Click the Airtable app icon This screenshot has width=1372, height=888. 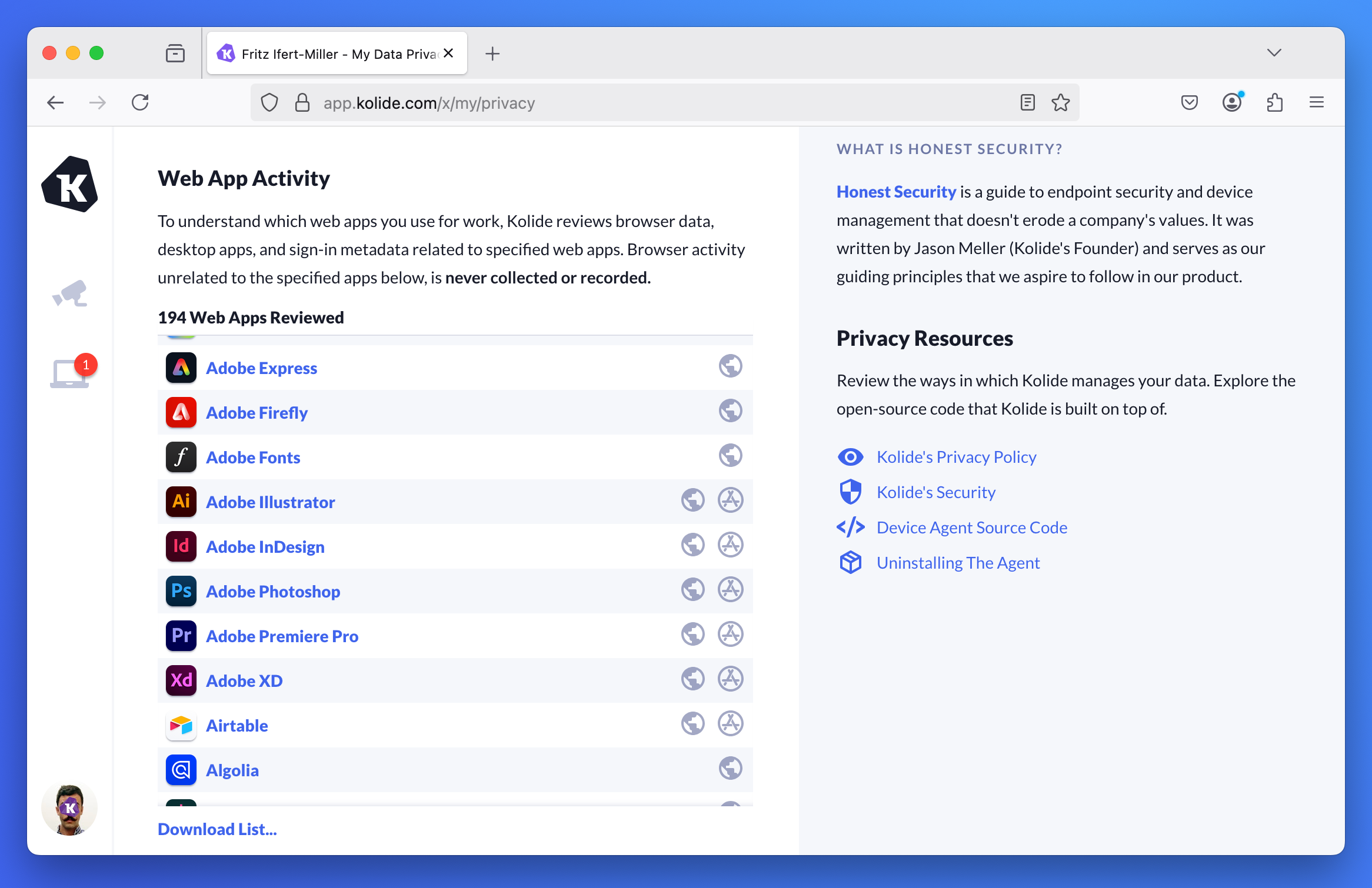(181, 725)
